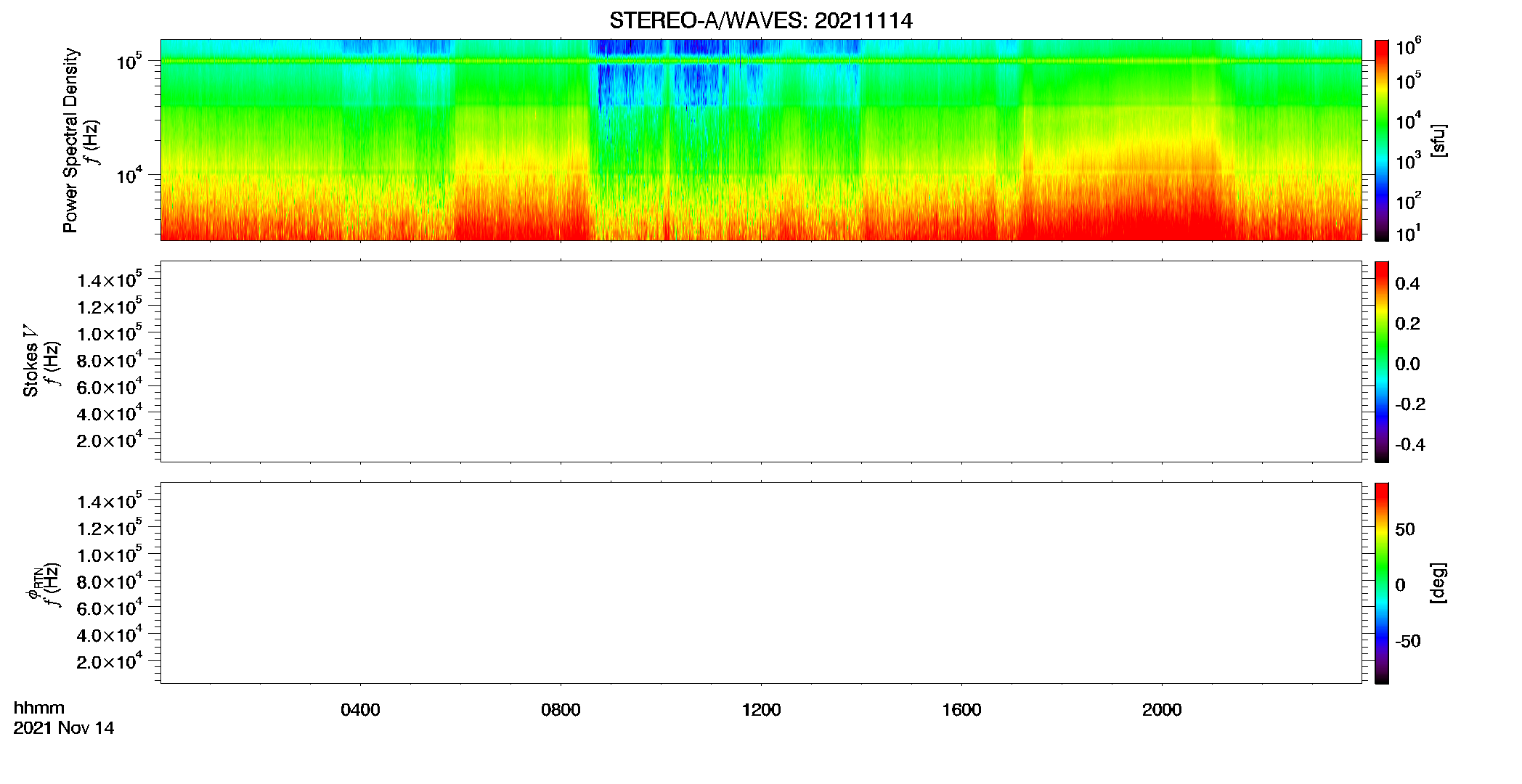Click the 0400 time axis tick label

pyautogui.click(x=360, y=710)
